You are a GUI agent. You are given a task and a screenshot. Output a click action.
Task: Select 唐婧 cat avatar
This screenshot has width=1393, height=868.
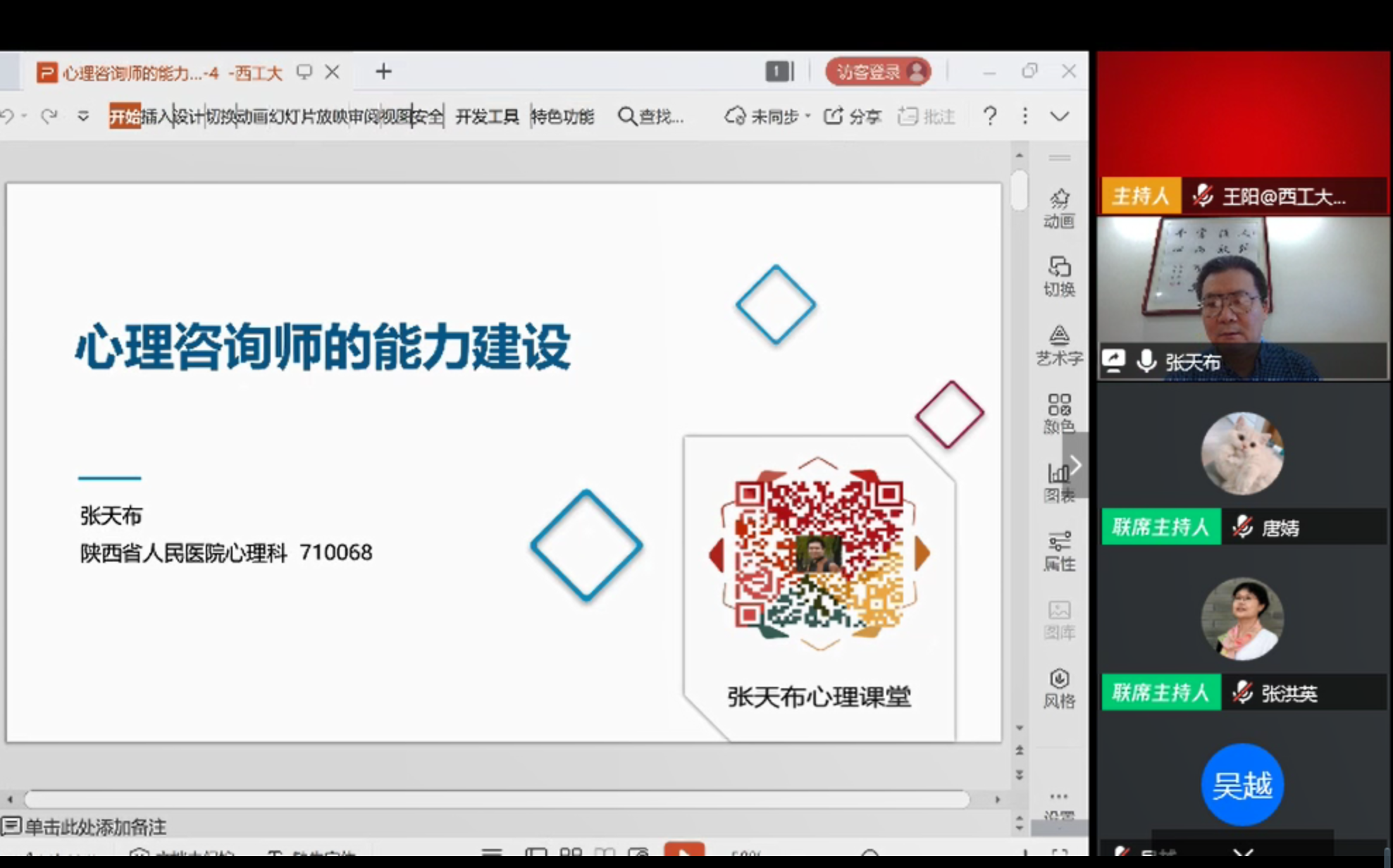point(1242,453)
